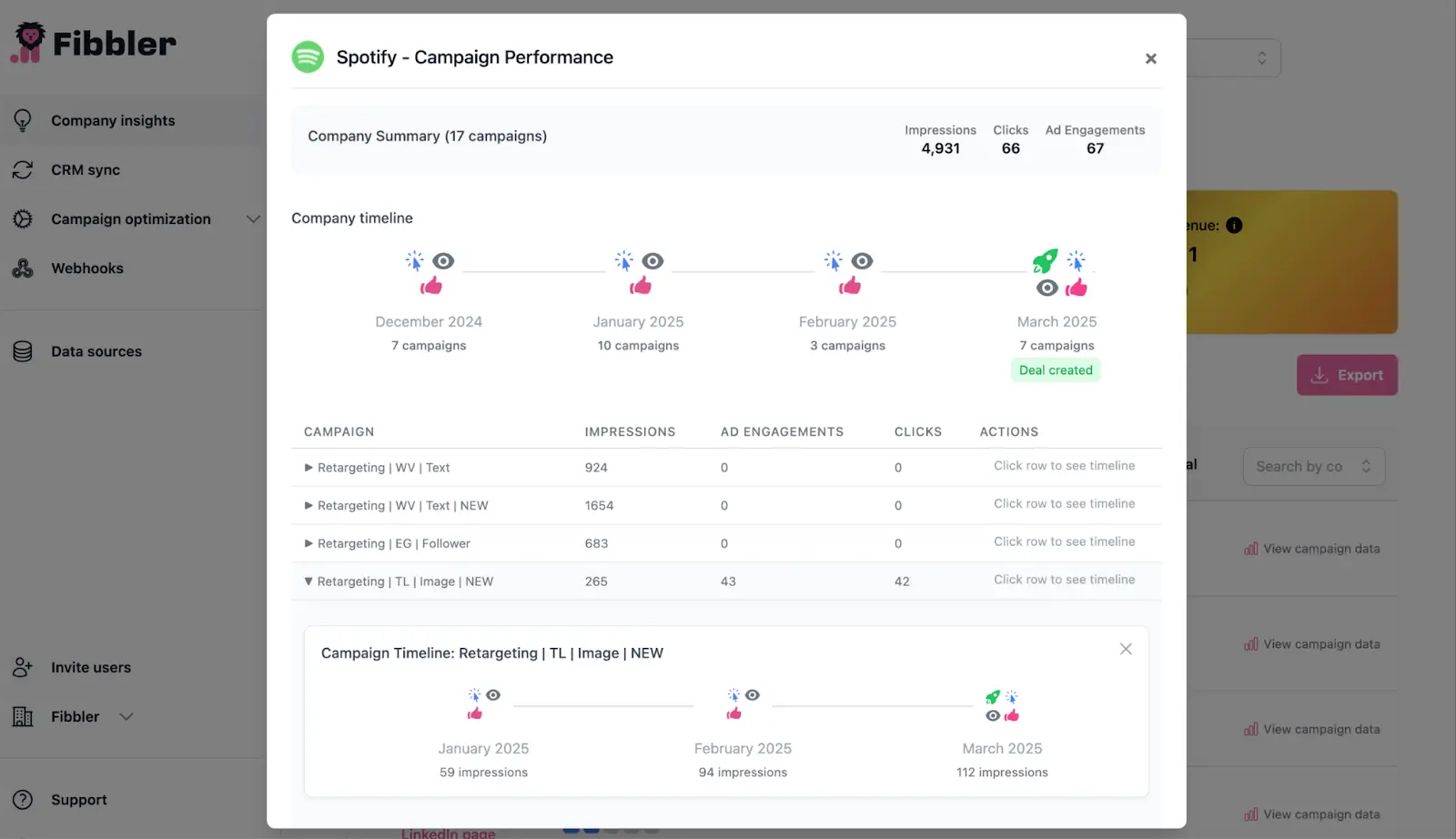Click the Deal created badge
Viewport: 1456px width, 839px height.
1056,370
